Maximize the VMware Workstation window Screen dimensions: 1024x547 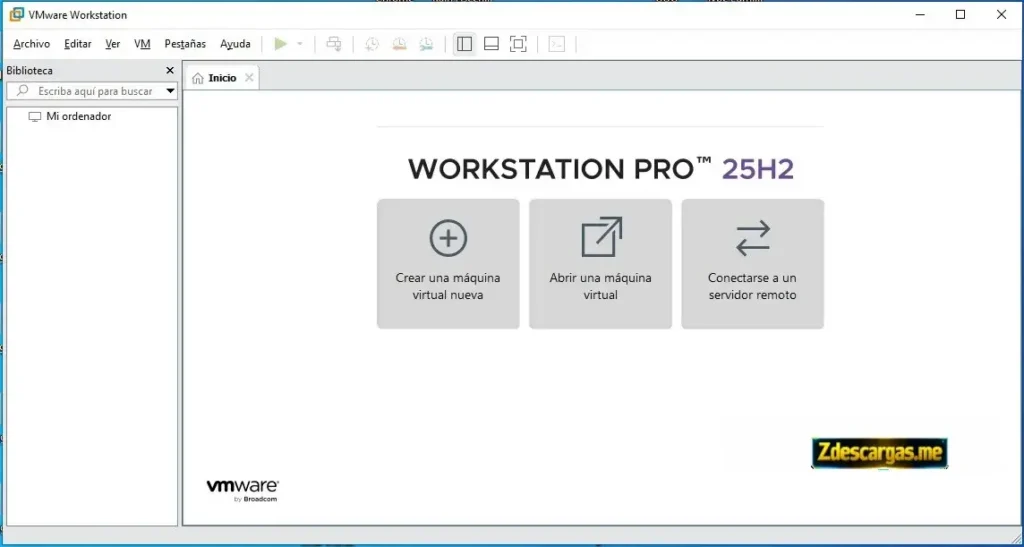[x=961, y=14]
